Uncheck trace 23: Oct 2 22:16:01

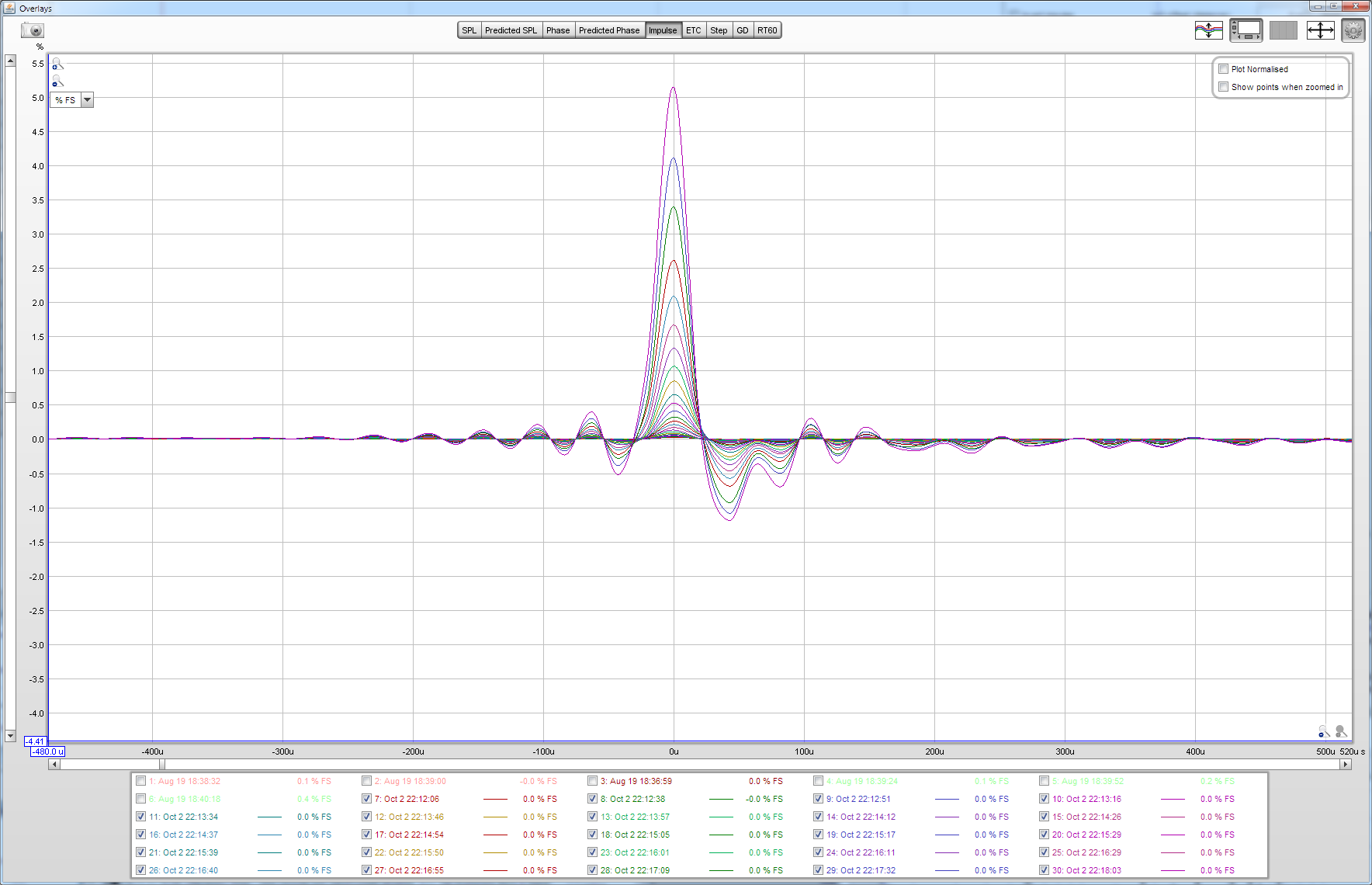point(593,852)
